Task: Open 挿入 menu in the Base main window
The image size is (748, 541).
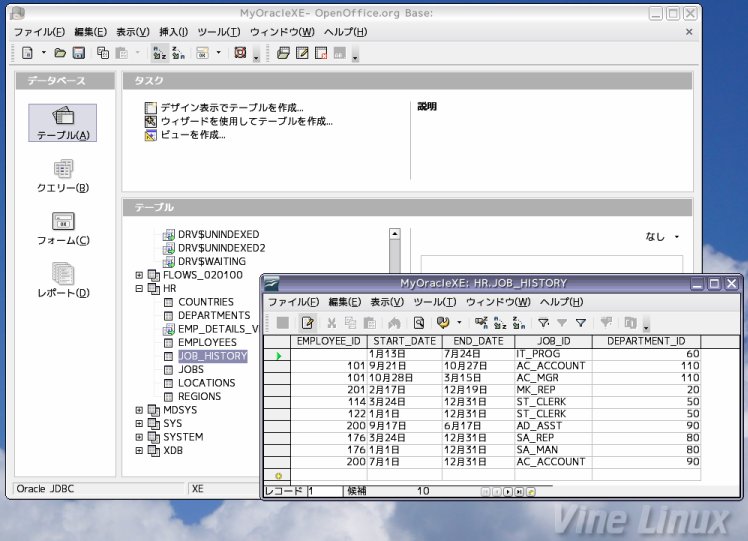Action: 173,32
